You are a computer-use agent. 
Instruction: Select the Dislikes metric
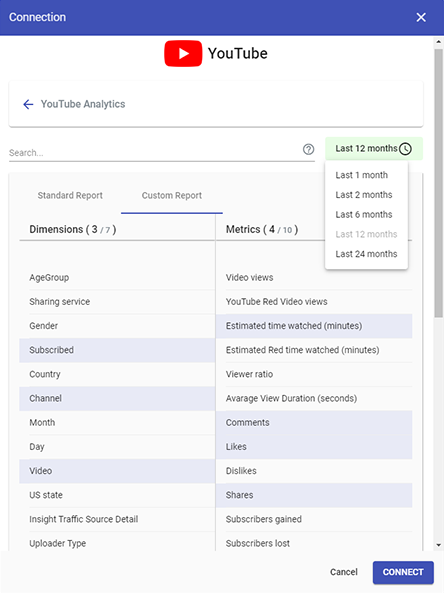pyautogui.click(x=314, y=471)
